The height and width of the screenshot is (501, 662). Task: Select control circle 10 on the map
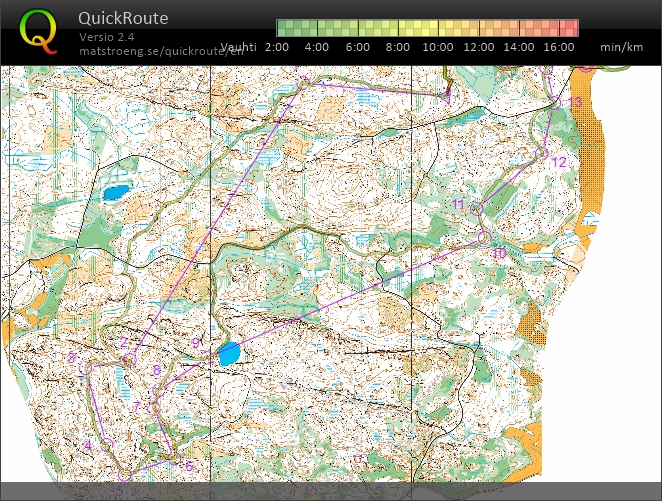click(x=483, y=237)
